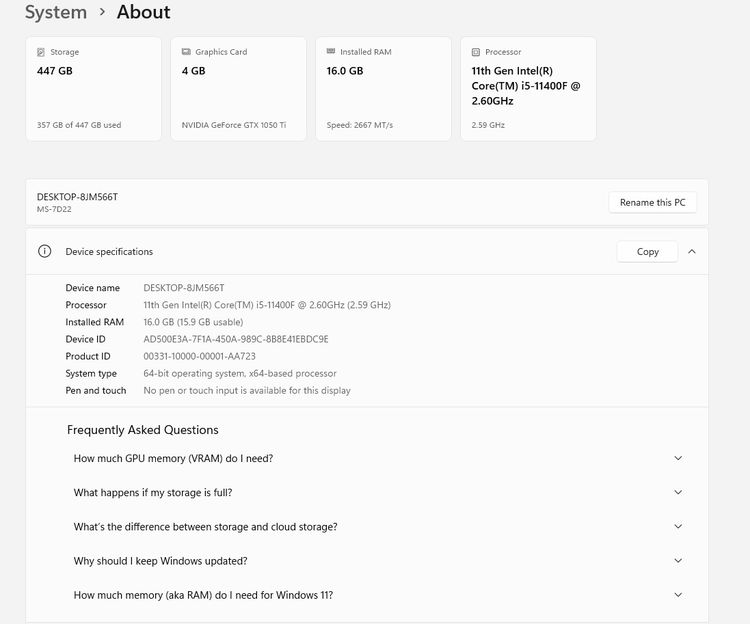
Task: Click the Graphics Card icon
Action: click(185, 52)
